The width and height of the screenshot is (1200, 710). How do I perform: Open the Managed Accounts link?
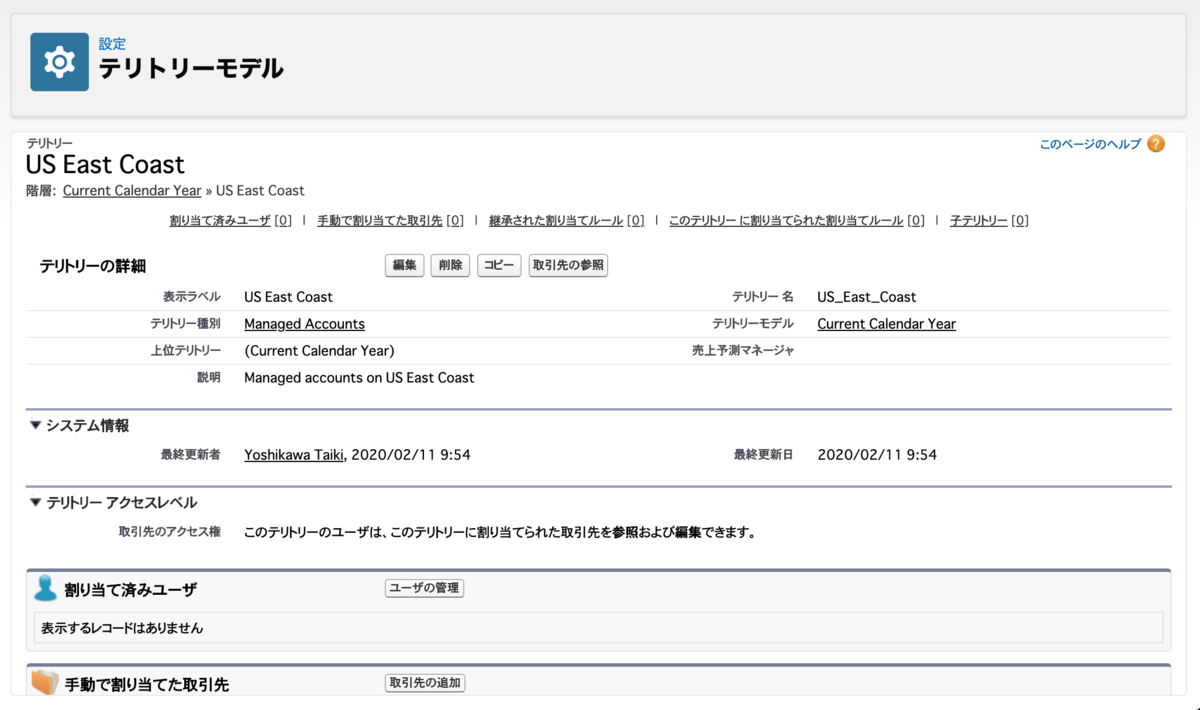click(x=304, y=323)
